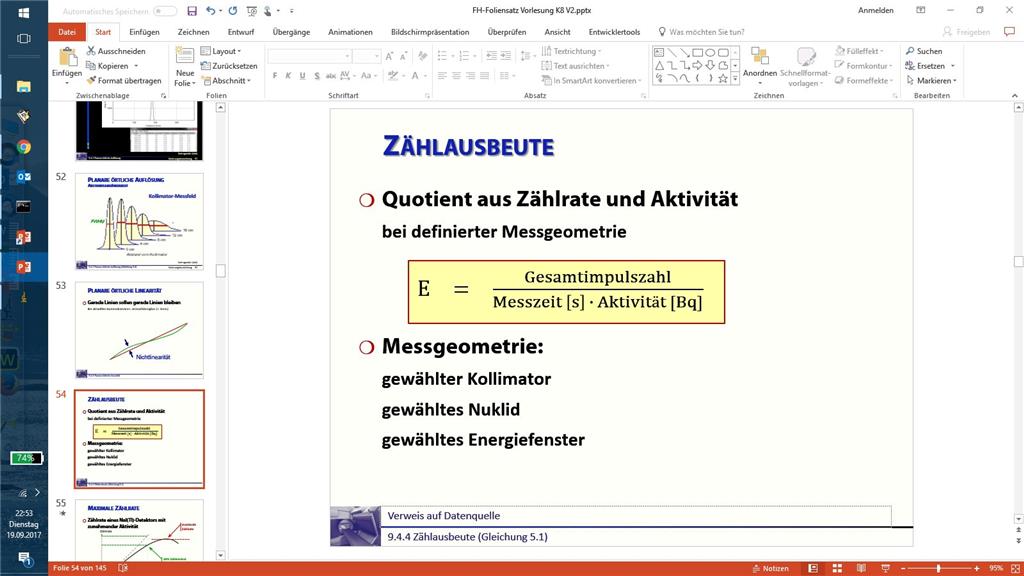Open the Kopieren dropdown arrow
The width and height of the screenshot is (1024, 576).
136,66
